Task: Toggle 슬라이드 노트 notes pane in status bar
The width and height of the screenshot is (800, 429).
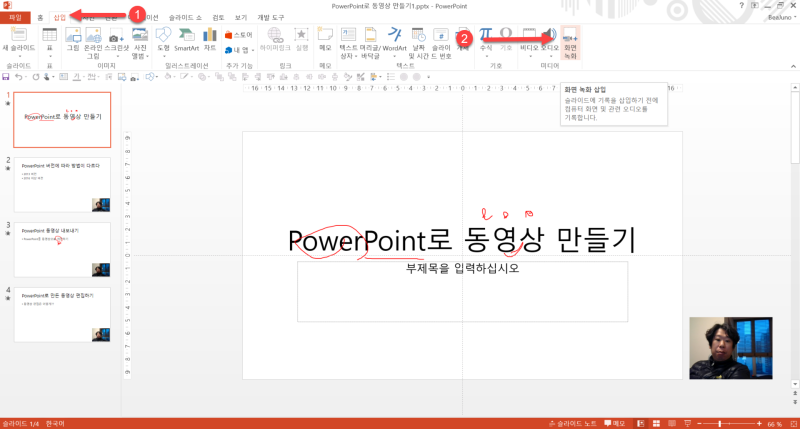Action: tap(572, 424)
